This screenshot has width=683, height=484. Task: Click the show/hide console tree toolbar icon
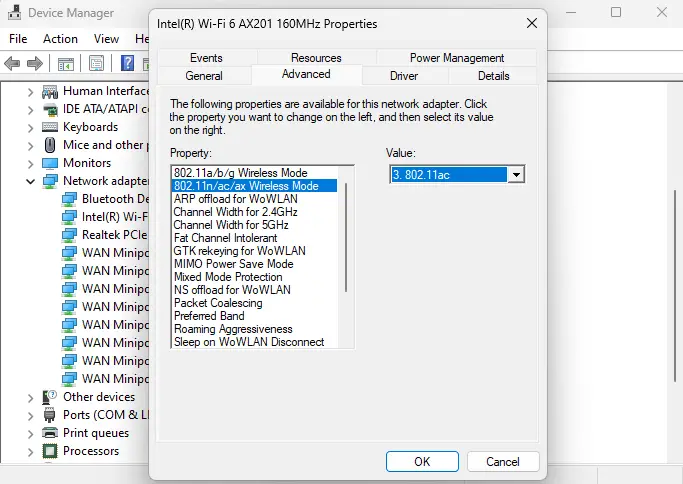click(x=66, y=64)
